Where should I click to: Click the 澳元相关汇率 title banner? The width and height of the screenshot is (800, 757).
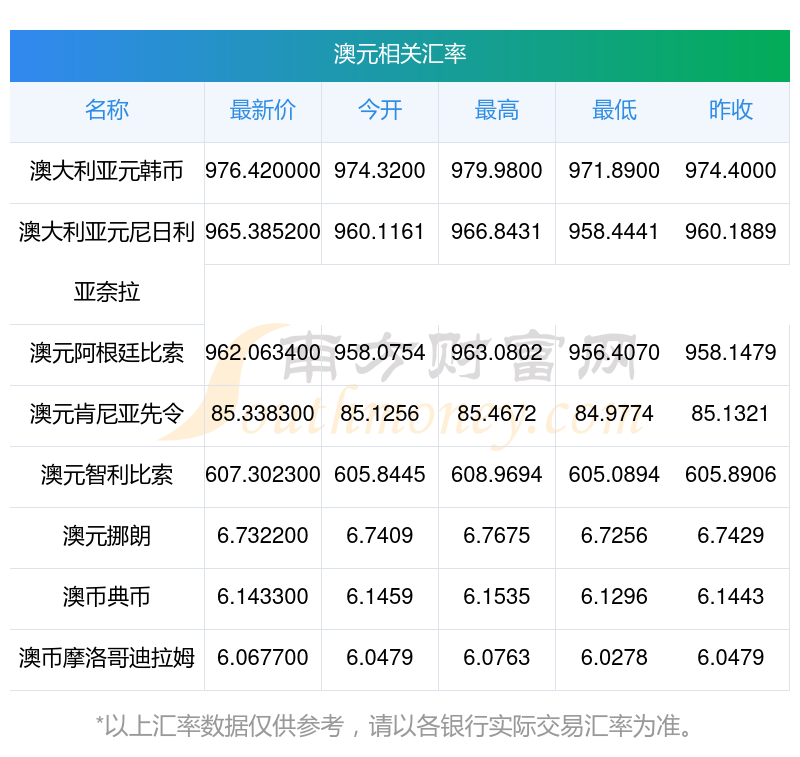tap(400, 54)
